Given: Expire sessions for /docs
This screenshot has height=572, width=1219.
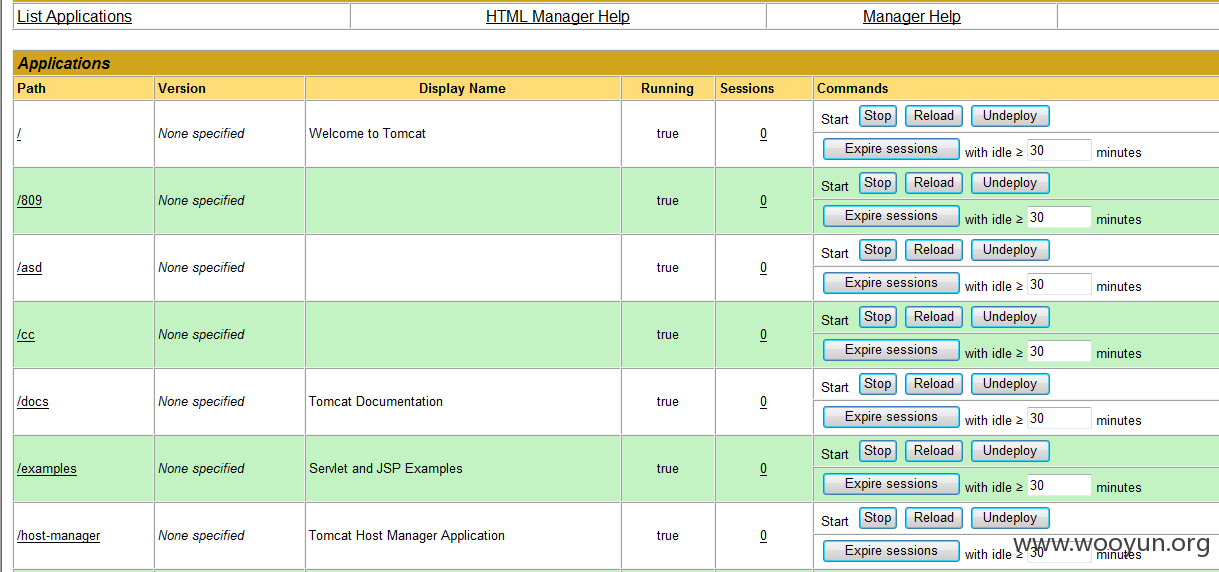Looking at the screenshot, I should [891, 417].
